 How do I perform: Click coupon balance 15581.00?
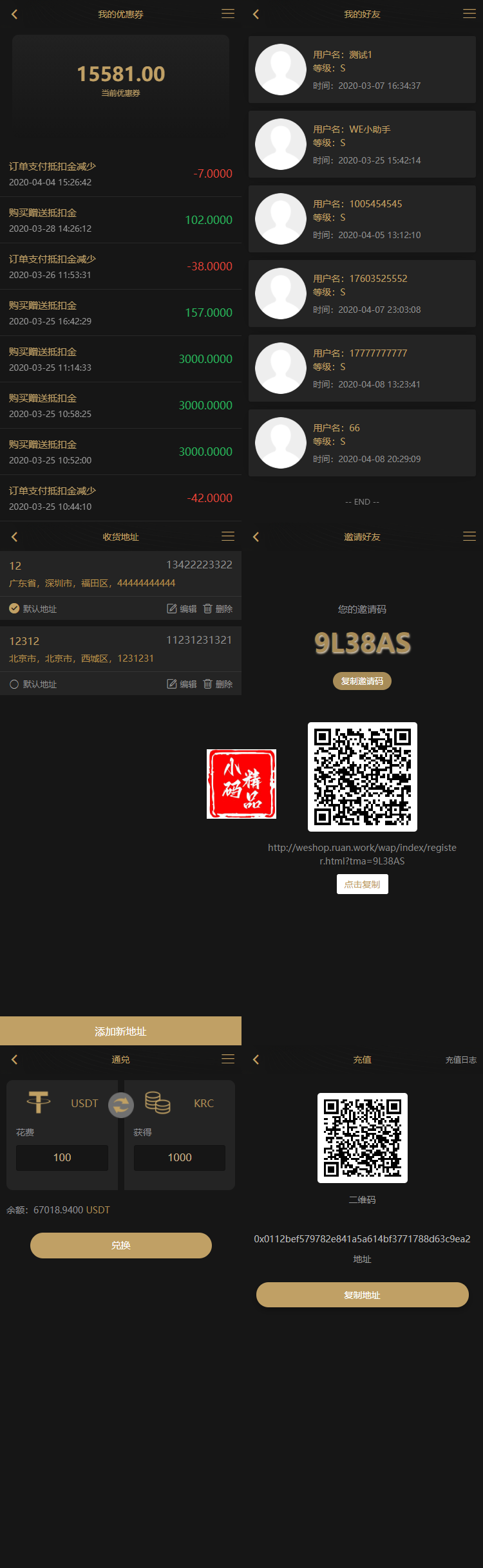point(121,74)
